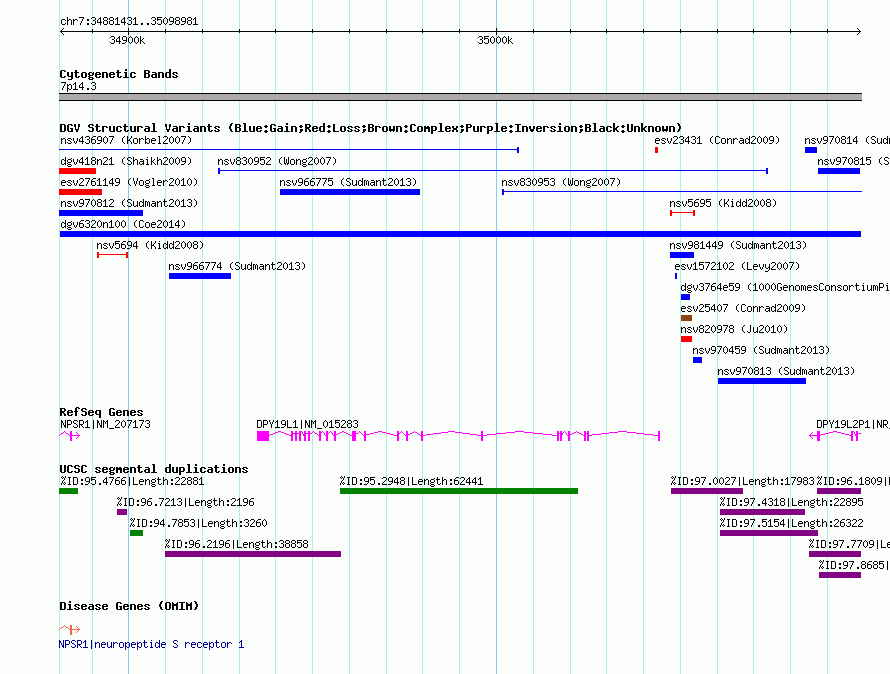Select the nsv830952 (Wong2007) label
The width and height of the screenshot is (890, 674).
pyautogui.click(x=277, y=161)
